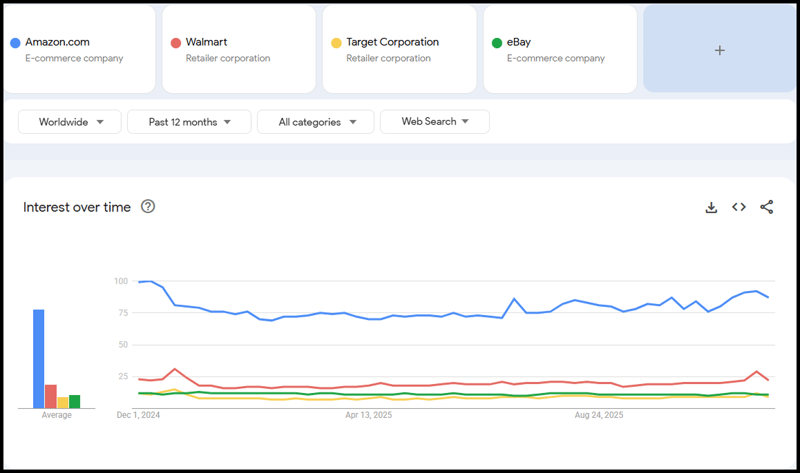Screen dimensions: 800x473
Task: Click the share chart icon
Action: pos(767,207)
